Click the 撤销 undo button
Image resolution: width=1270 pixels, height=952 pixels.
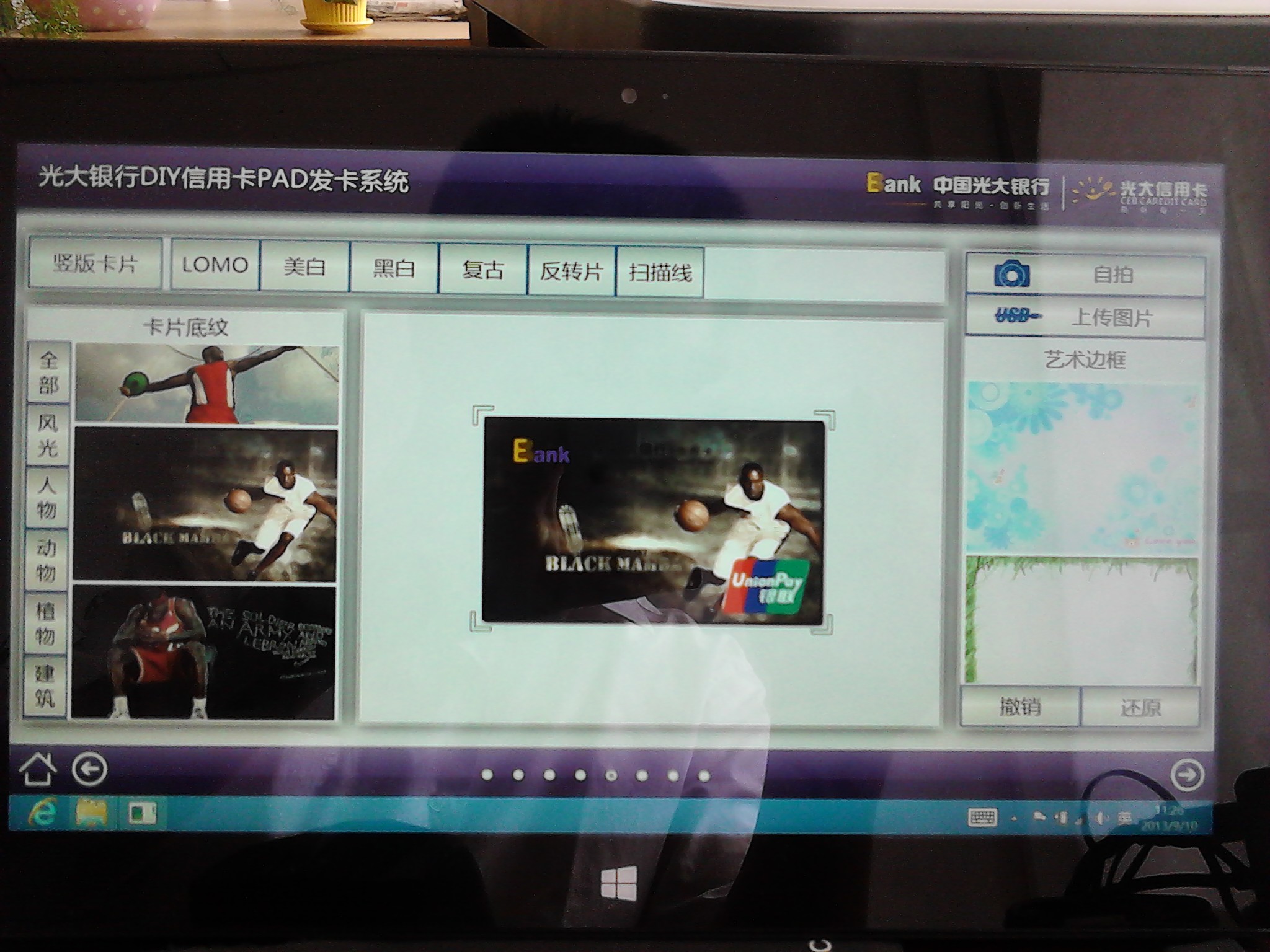point(1020,707)
